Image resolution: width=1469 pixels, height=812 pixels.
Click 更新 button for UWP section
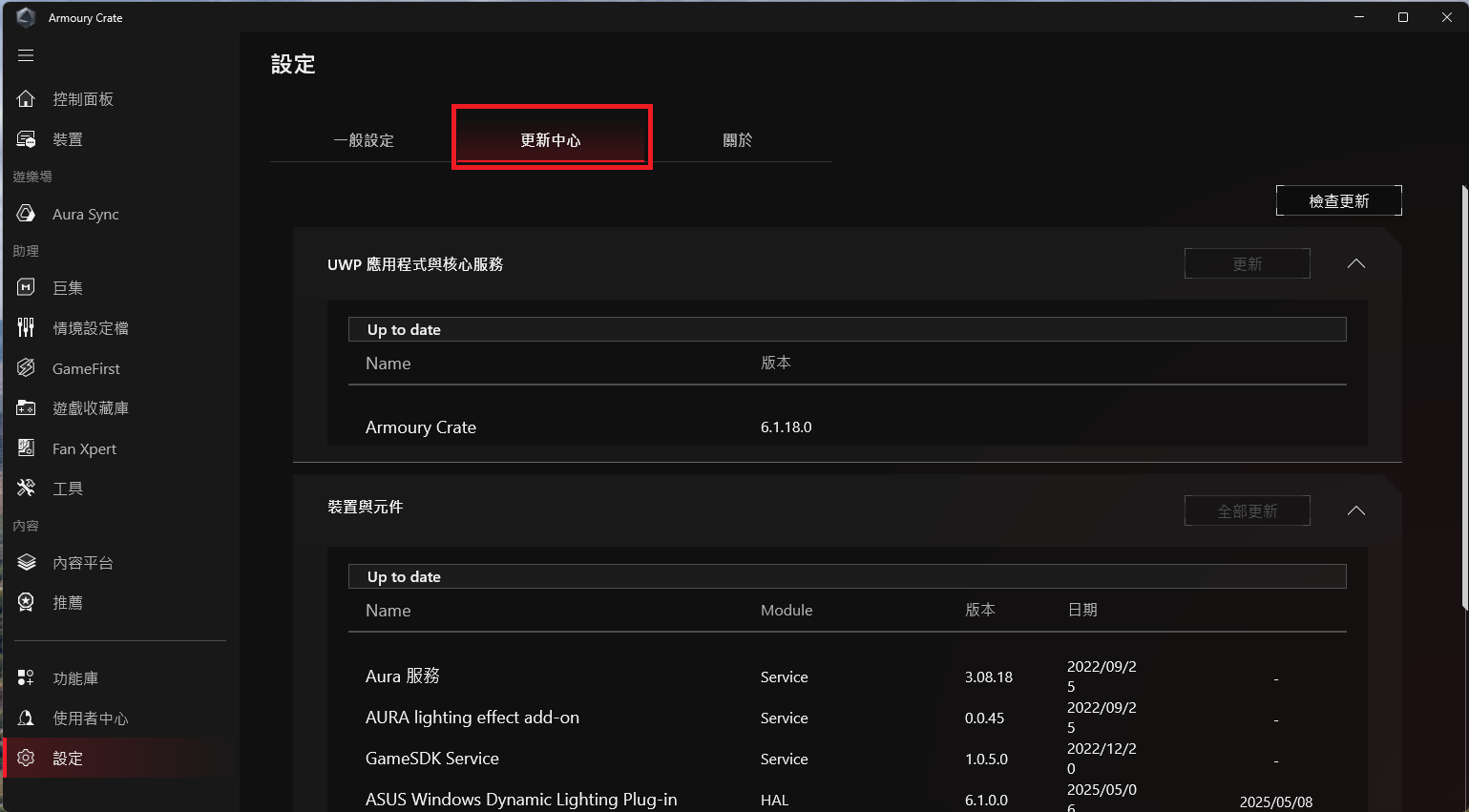click(1247, 263)
